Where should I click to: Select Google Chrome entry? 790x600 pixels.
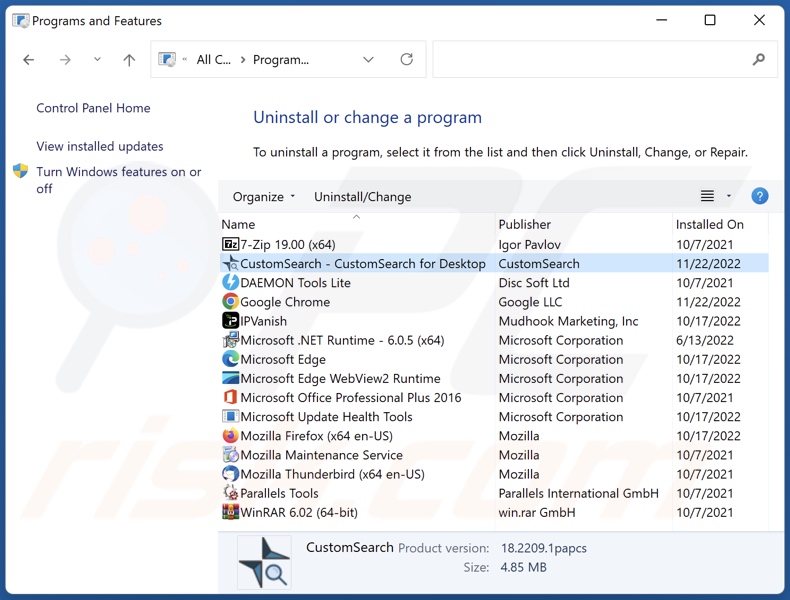[285, 302]
